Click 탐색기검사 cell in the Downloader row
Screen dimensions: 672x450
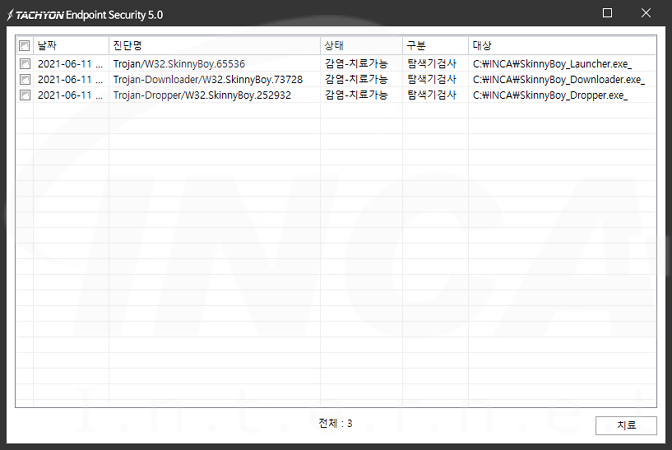tap(432, 79)
